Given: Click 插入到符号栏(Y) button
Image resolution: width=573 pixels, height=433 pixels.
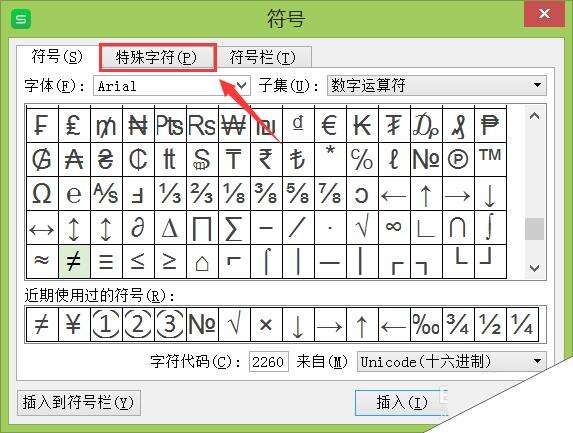Looking at the screenshot, I should [x=79, y=403].
